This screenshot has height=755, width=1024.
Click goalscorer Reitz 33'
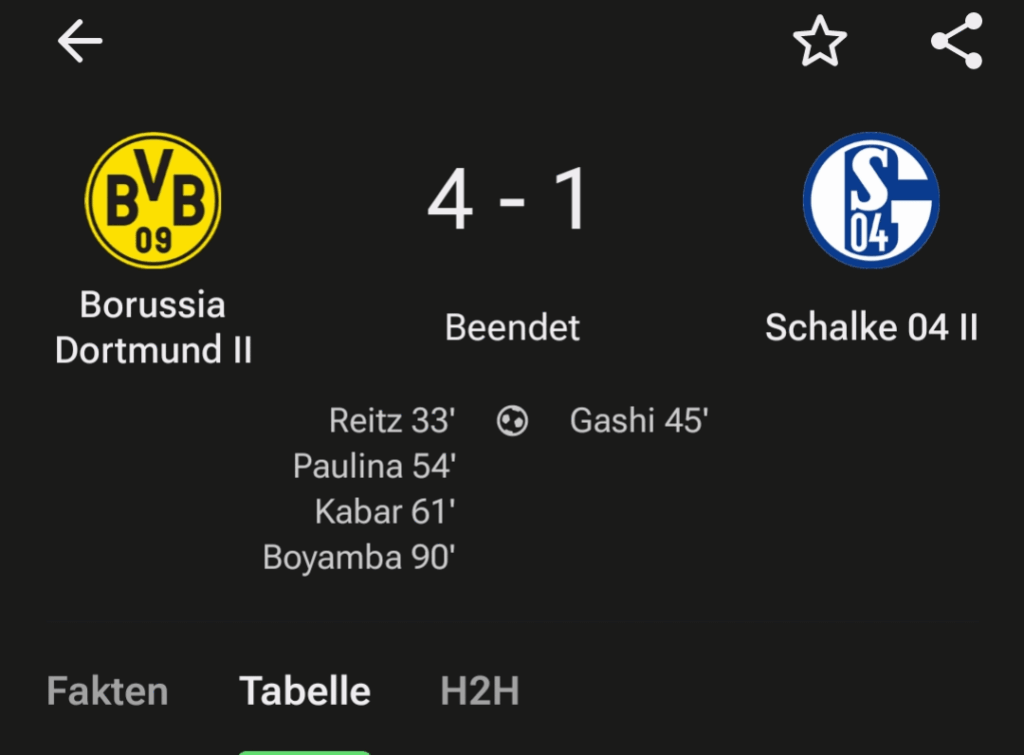(392, 421)
